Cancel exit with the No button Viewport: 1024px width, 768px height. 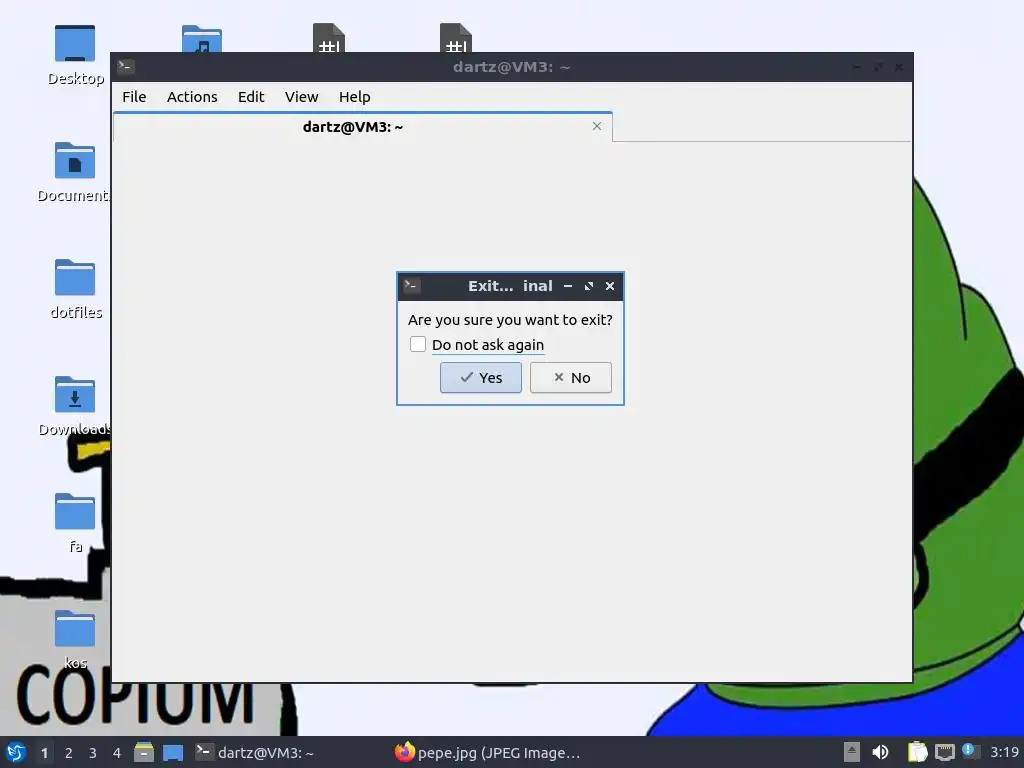pyautogui.click(x=571, y=377)
